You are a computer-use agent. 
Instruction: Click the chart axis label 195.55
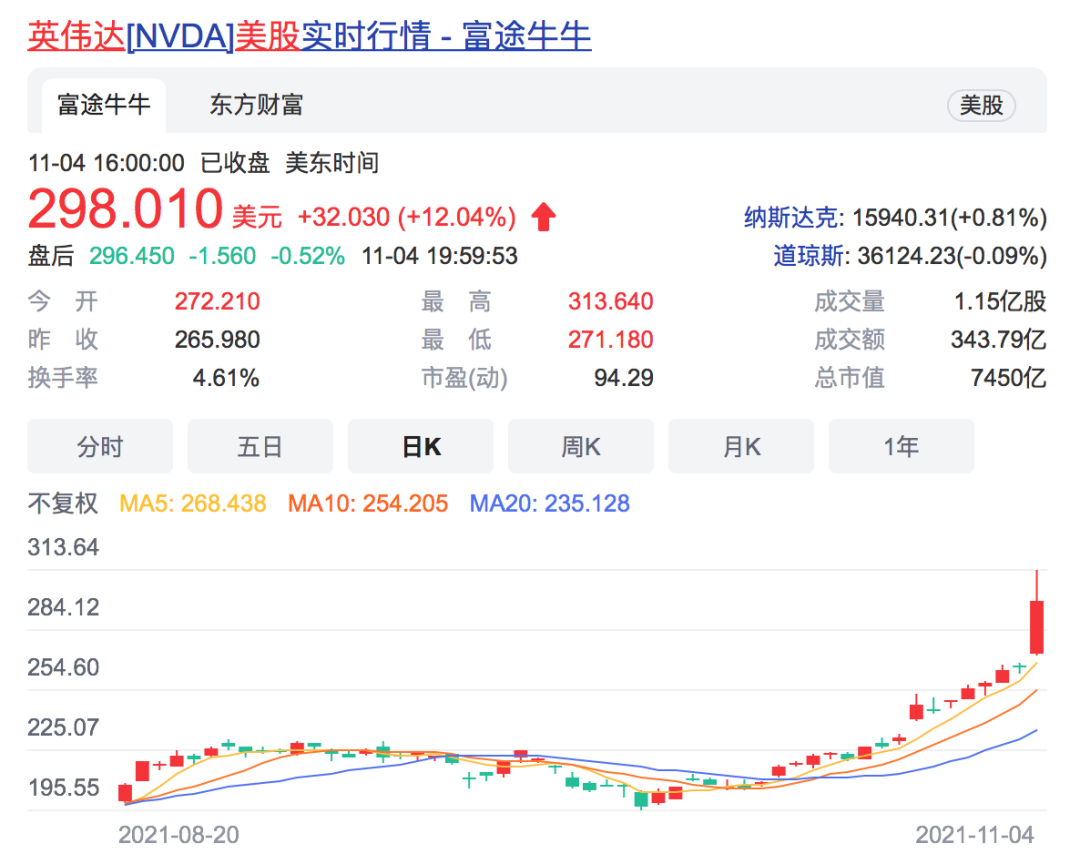tap(63, 787)
